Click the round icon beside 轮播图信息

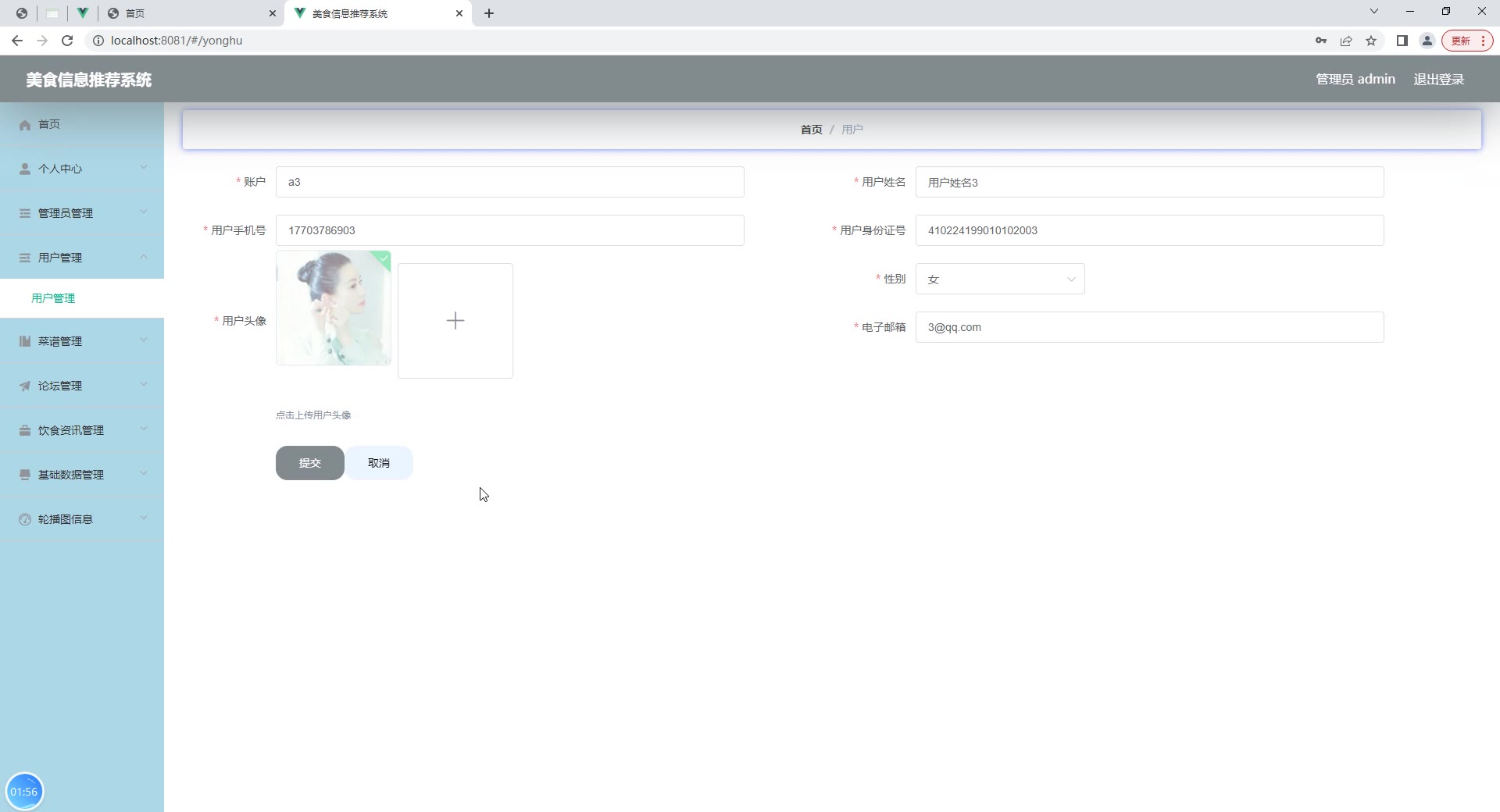pos(25,519)
